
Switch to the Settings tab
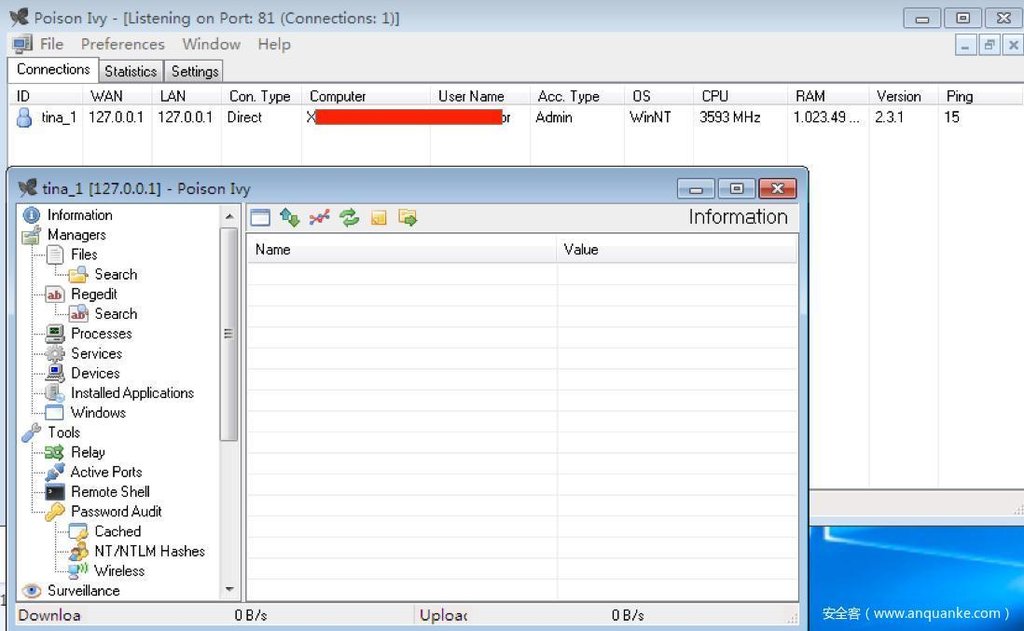tap(195, 71)
